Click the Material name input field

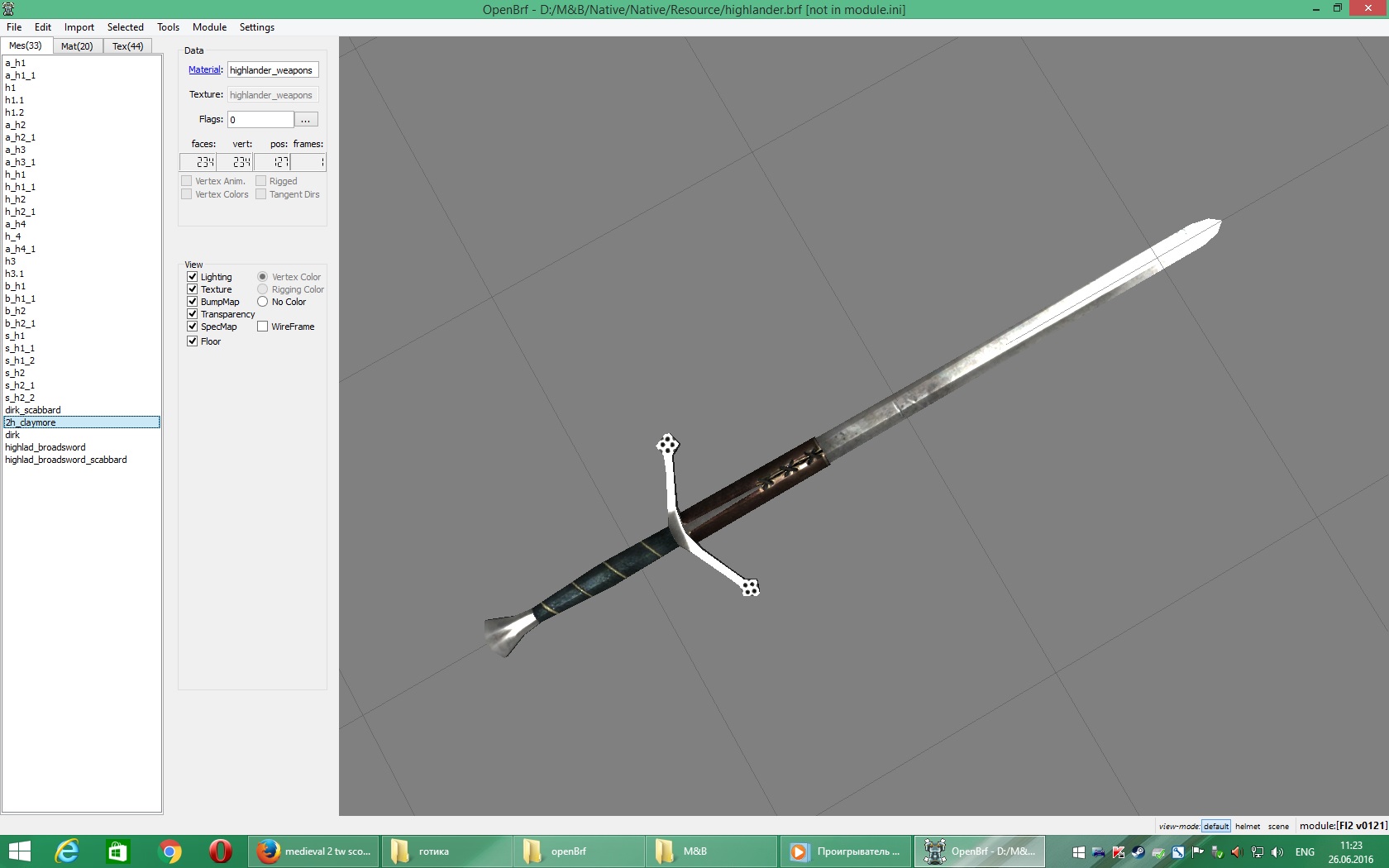pos(273,70)
